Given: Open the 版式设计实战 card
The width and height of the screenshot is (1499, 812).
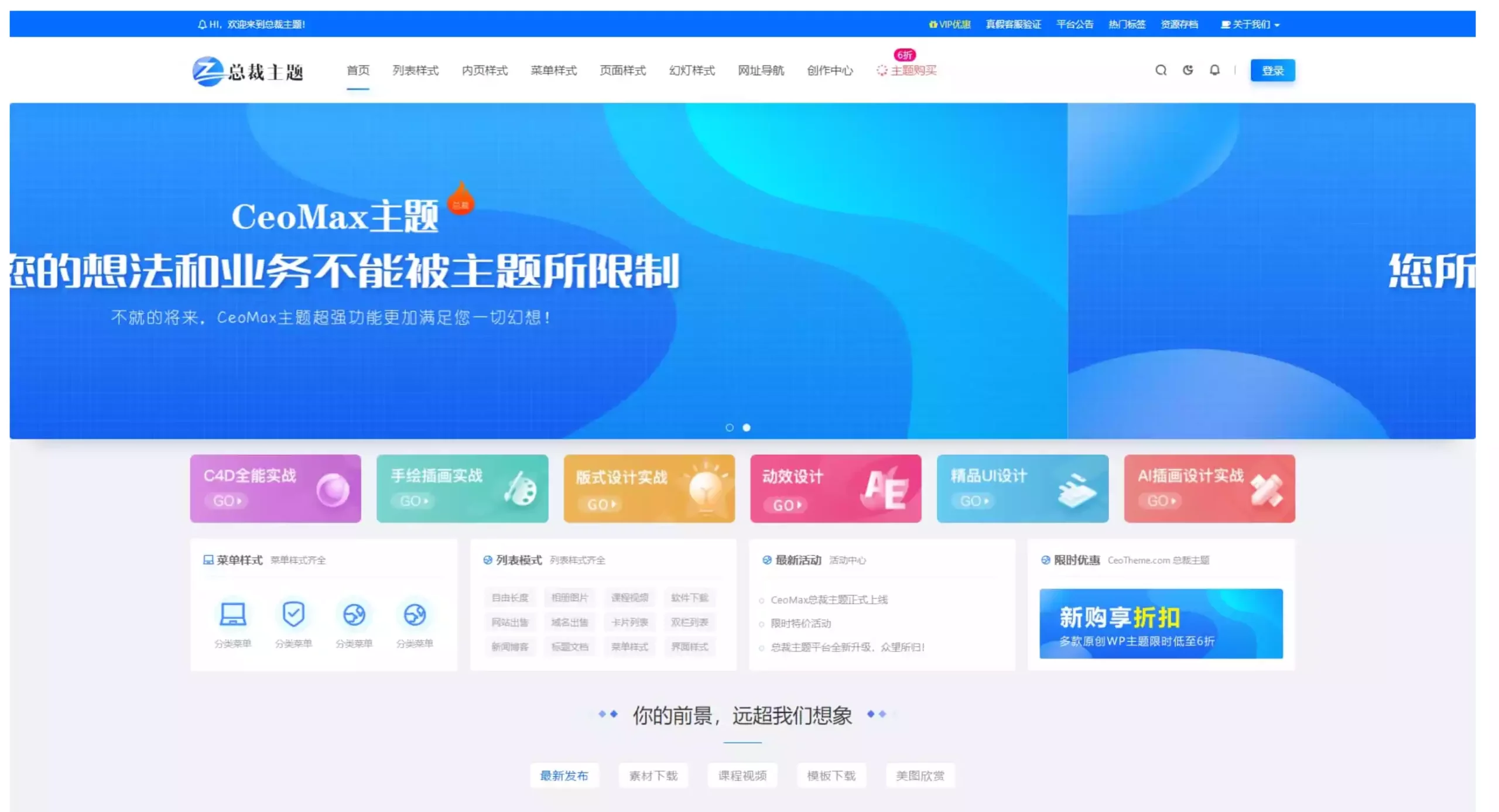Looking at the screenshot, I should click(649, 488).
